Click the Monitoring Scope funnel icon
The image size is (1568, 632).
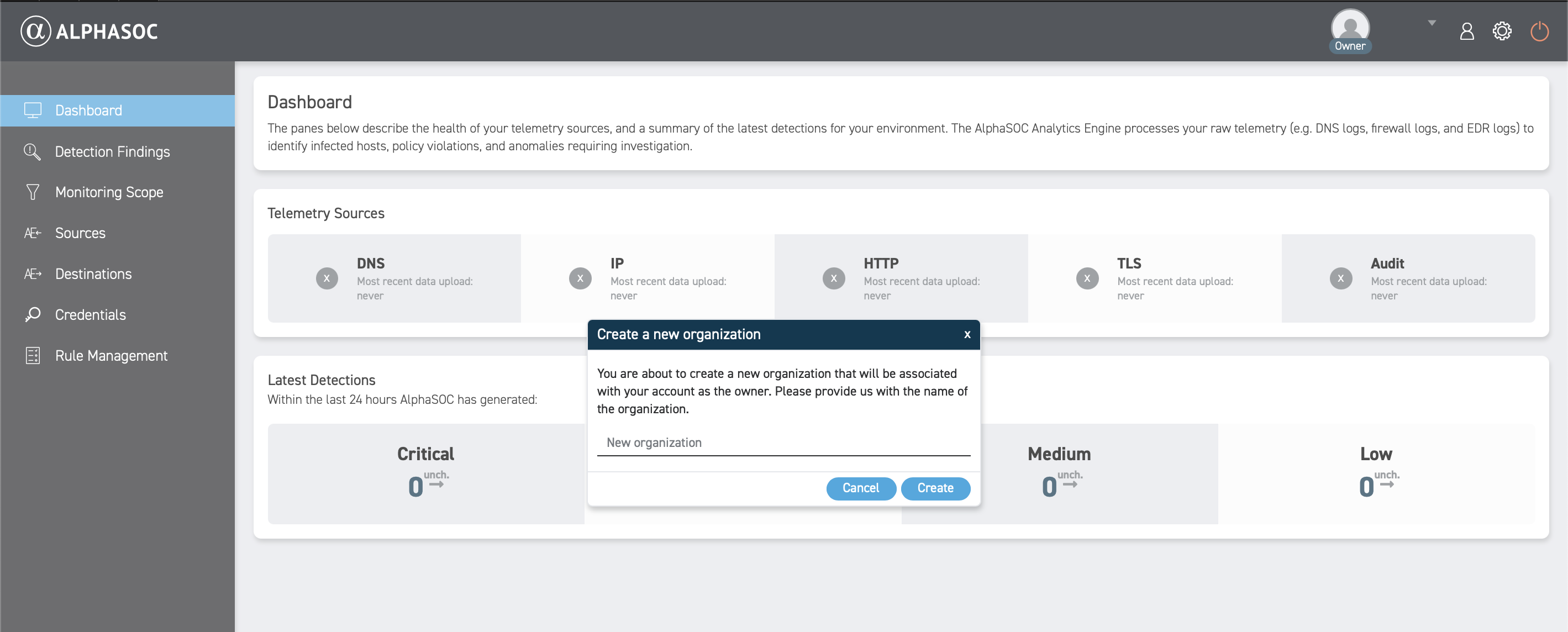point(33,192)
